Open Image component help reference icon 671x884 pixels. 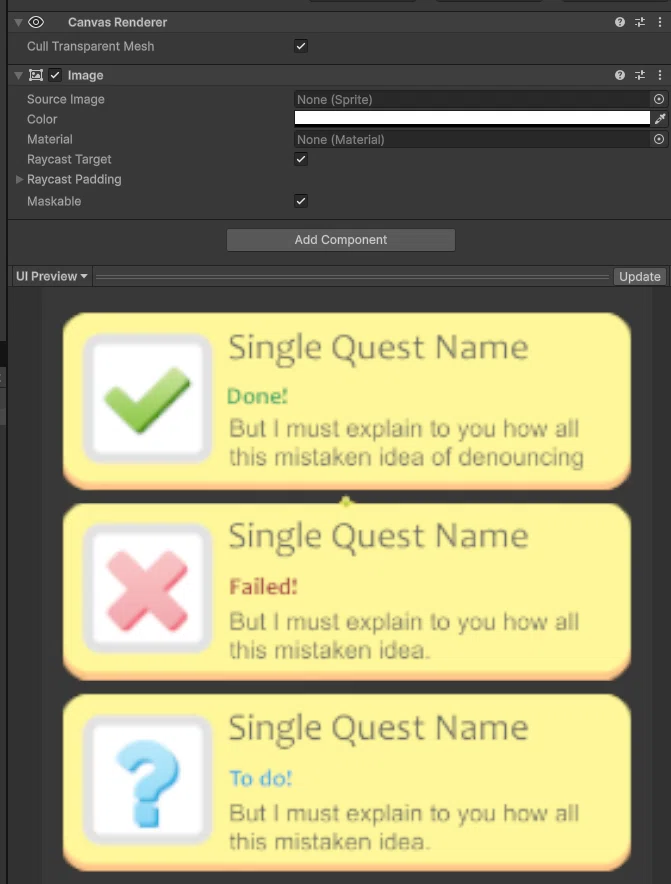[x=620, y=75]
